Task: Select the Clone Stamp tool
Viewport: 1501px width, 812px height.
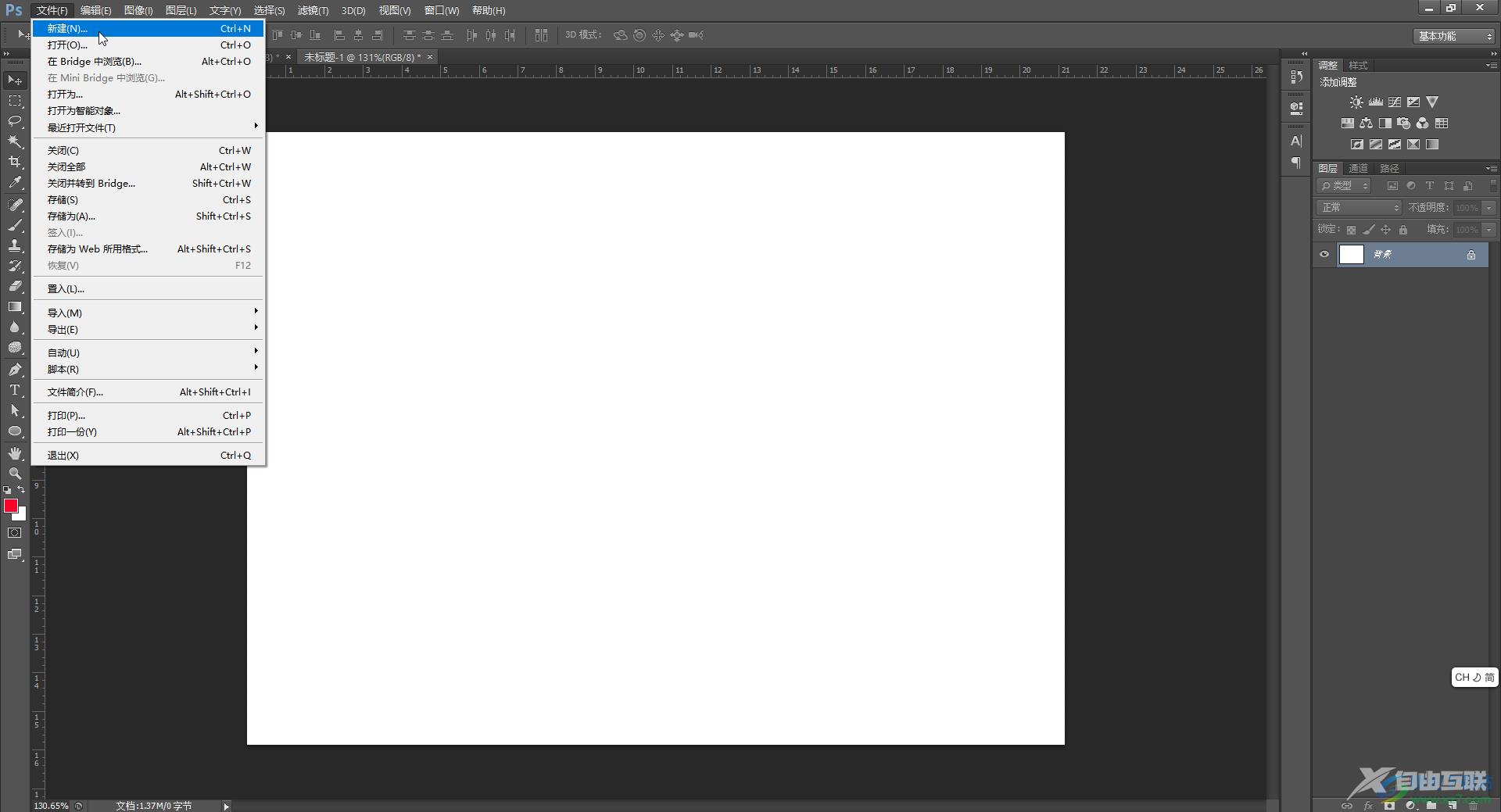Action: coord(15,245)
